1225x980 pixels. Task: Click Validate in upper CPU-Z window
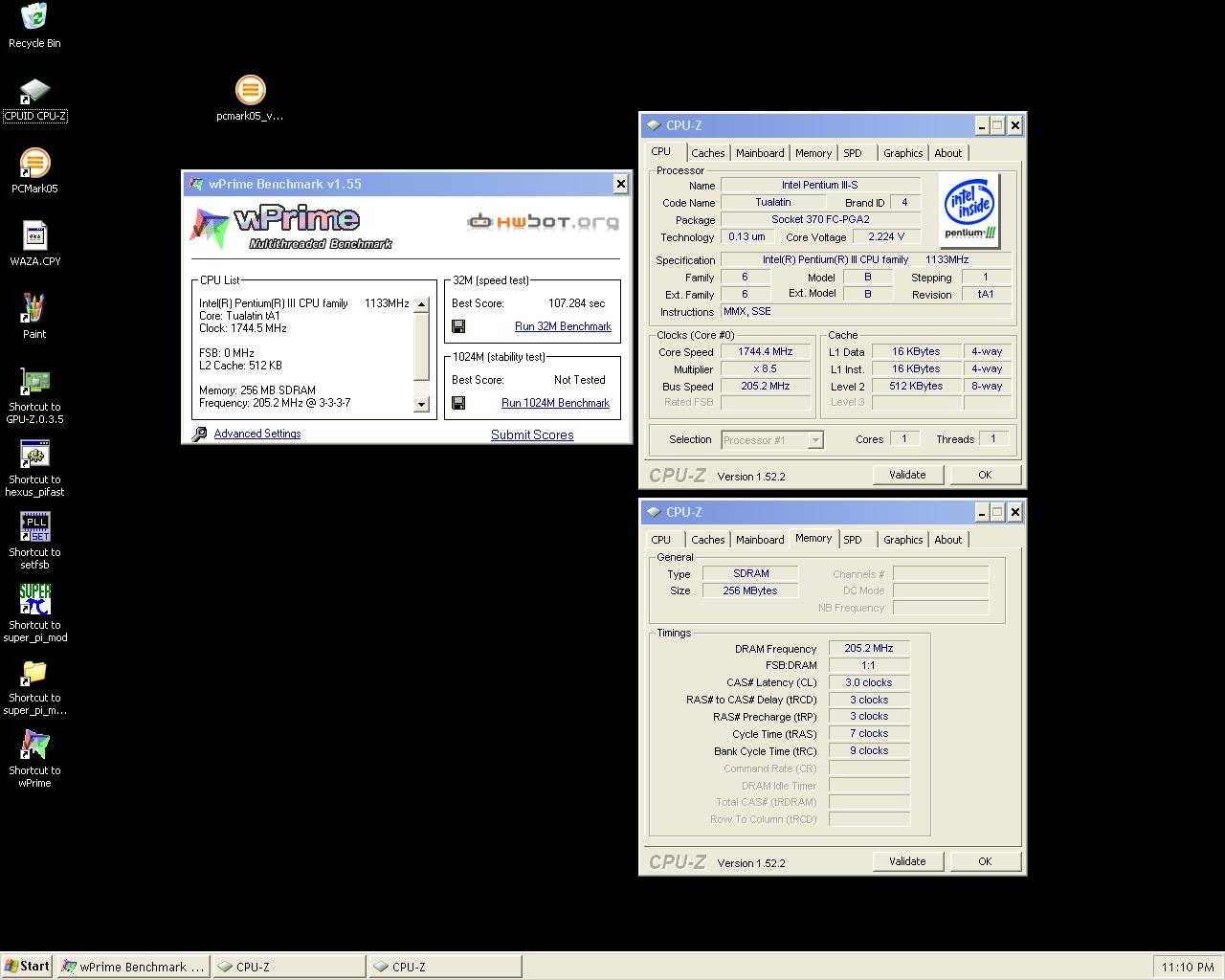pos(907,475)
